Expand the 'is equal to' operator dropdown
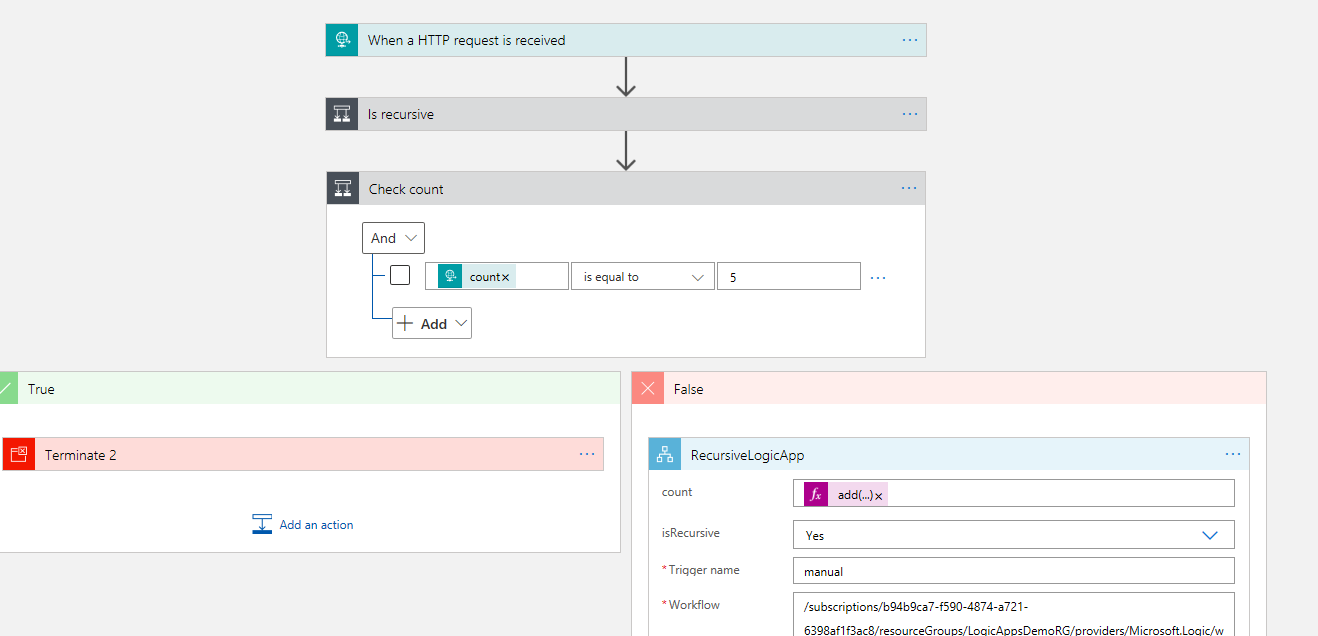This screenshot has height=636, width=1318. pos(642,277)
